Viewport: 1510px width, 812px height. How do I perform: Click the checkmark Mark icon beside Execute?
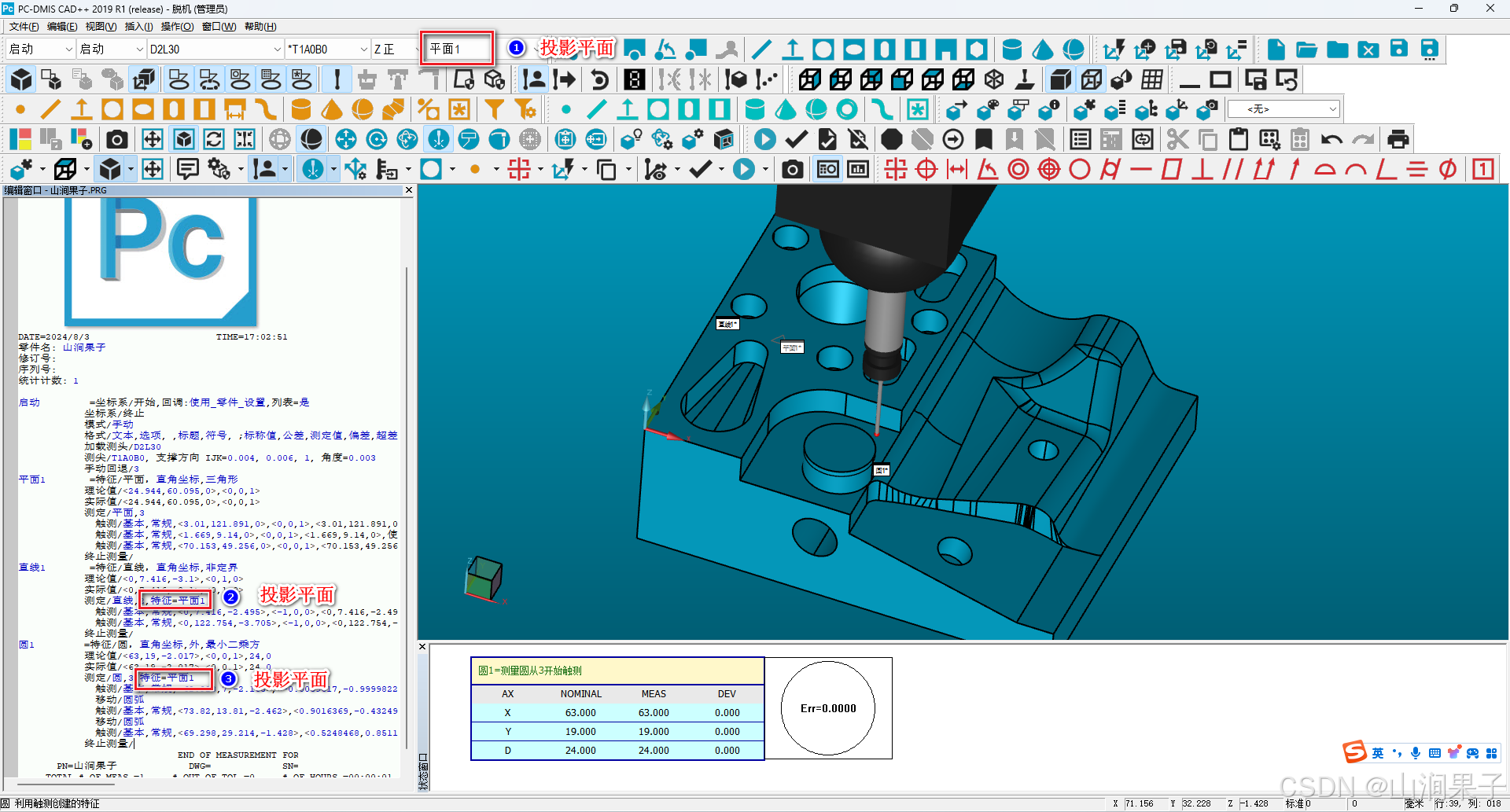click(796, 139)
